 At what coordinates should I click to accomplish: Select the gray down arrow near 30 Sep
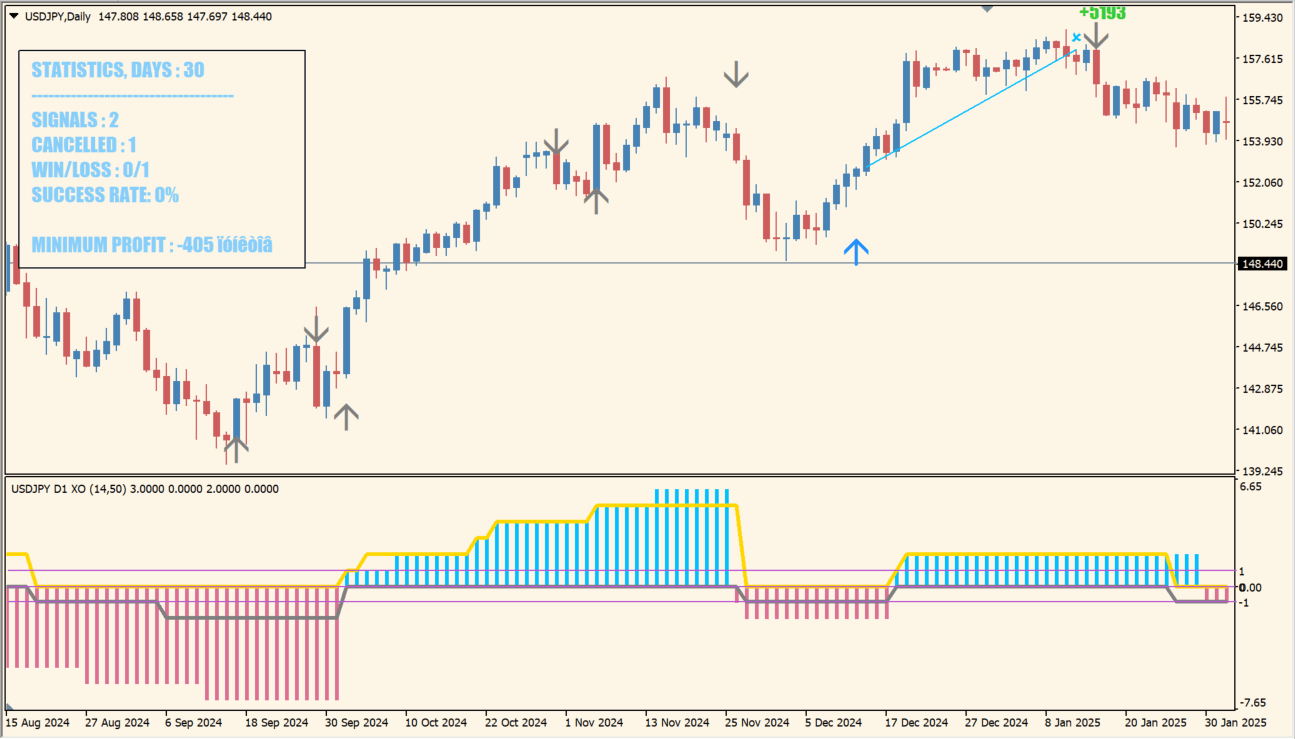316,329
